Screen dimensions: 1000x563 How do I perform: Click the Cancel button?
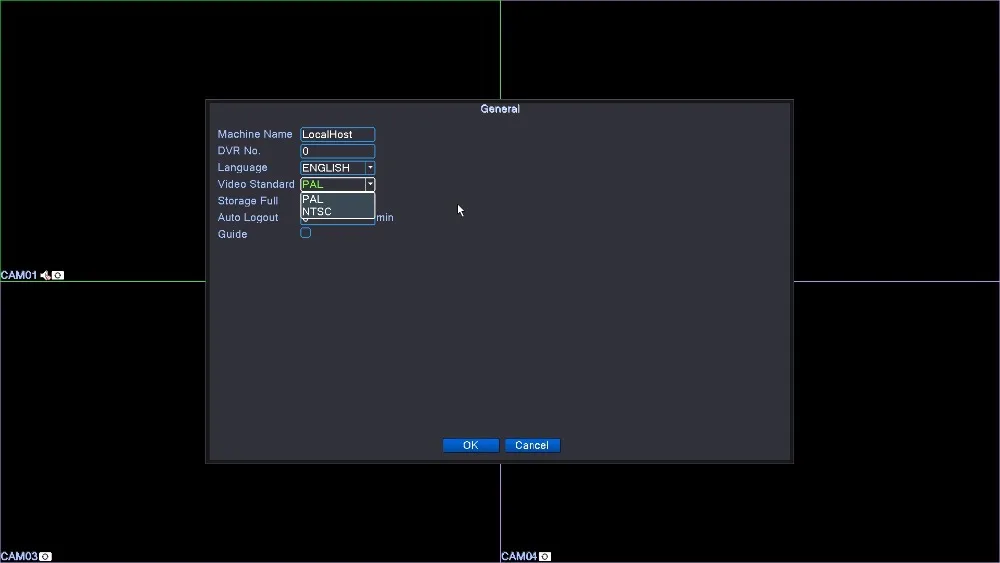point(532,446)
